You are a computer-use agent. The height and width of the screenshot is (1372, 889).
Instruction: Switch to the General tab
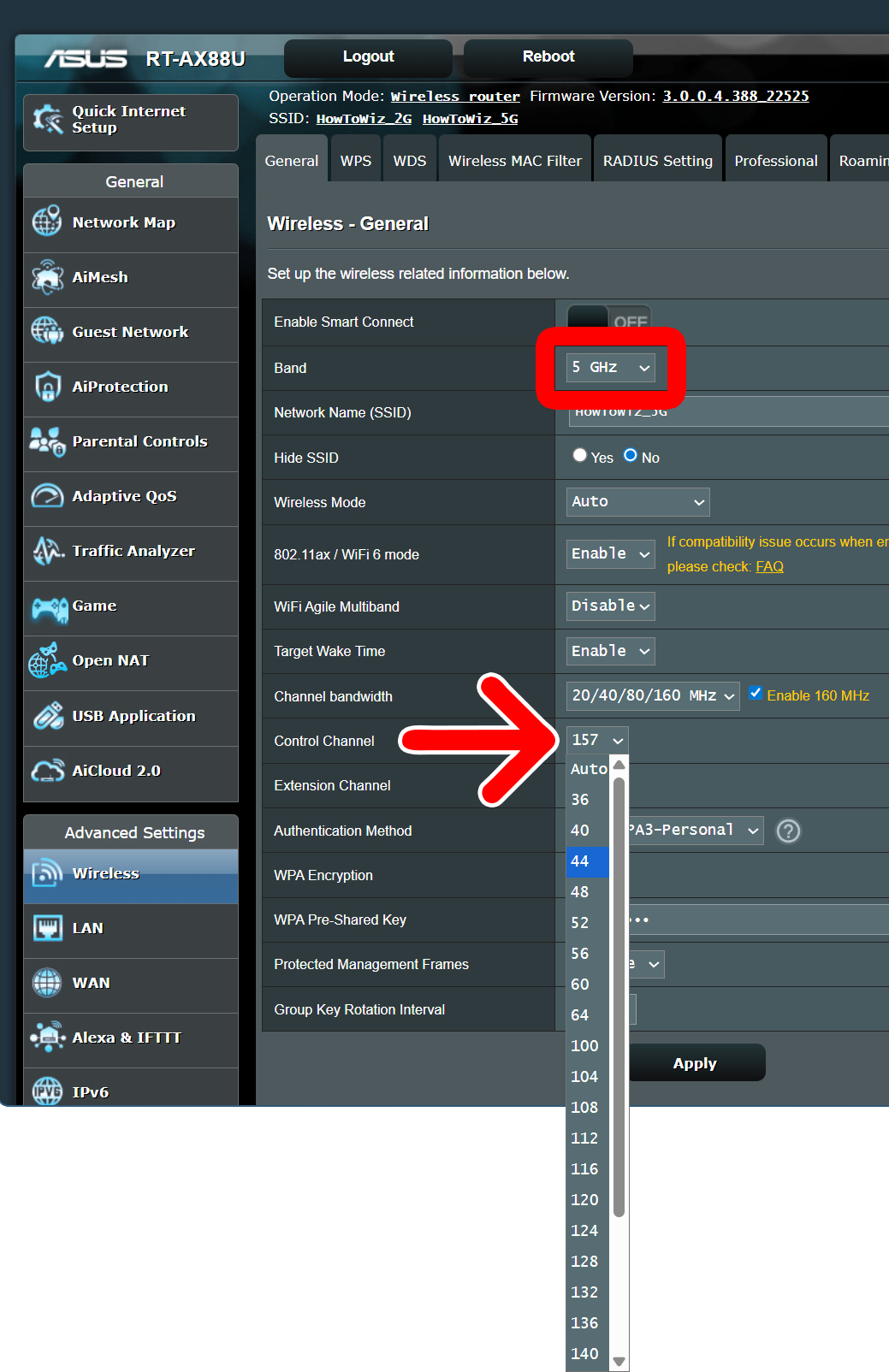point(292,161)
